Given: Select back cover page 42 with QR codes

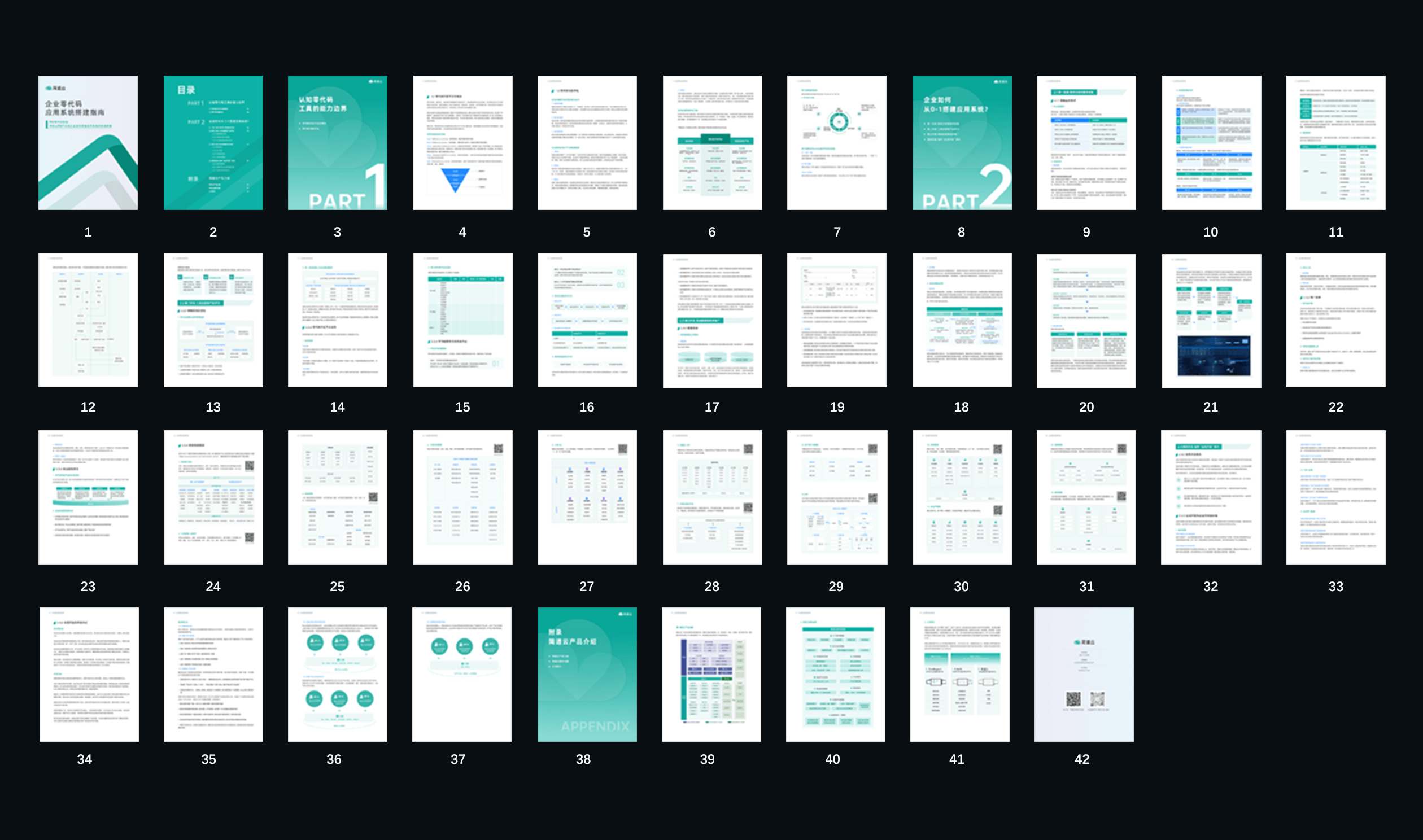Looking at the screenshot, I should [x=1084, y=674].
